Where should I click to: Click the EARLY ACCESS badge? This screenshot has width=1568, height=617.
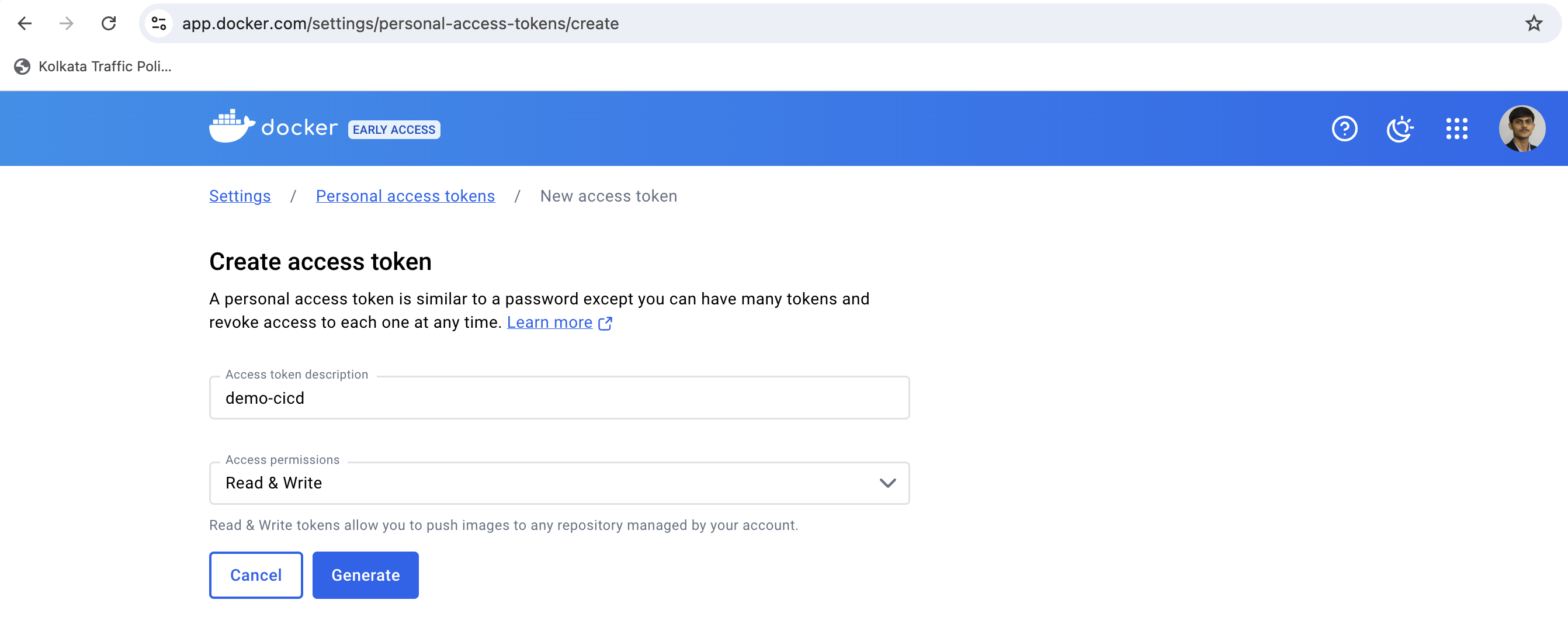394,130
